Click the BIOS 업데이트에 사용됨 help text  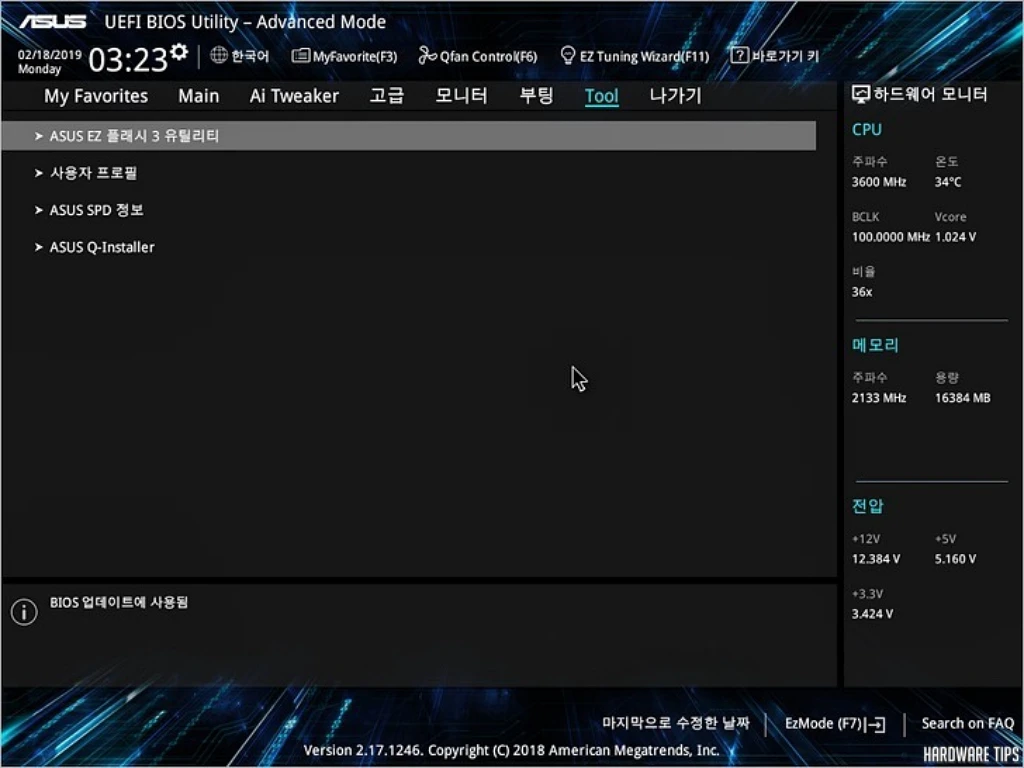(119, 602)
